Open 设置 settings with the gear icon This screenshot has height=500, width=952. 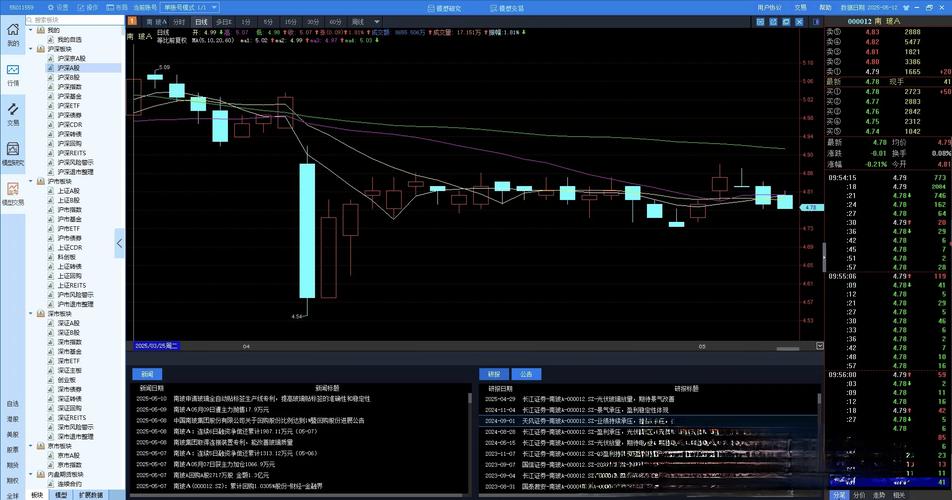tap(58, 8)
